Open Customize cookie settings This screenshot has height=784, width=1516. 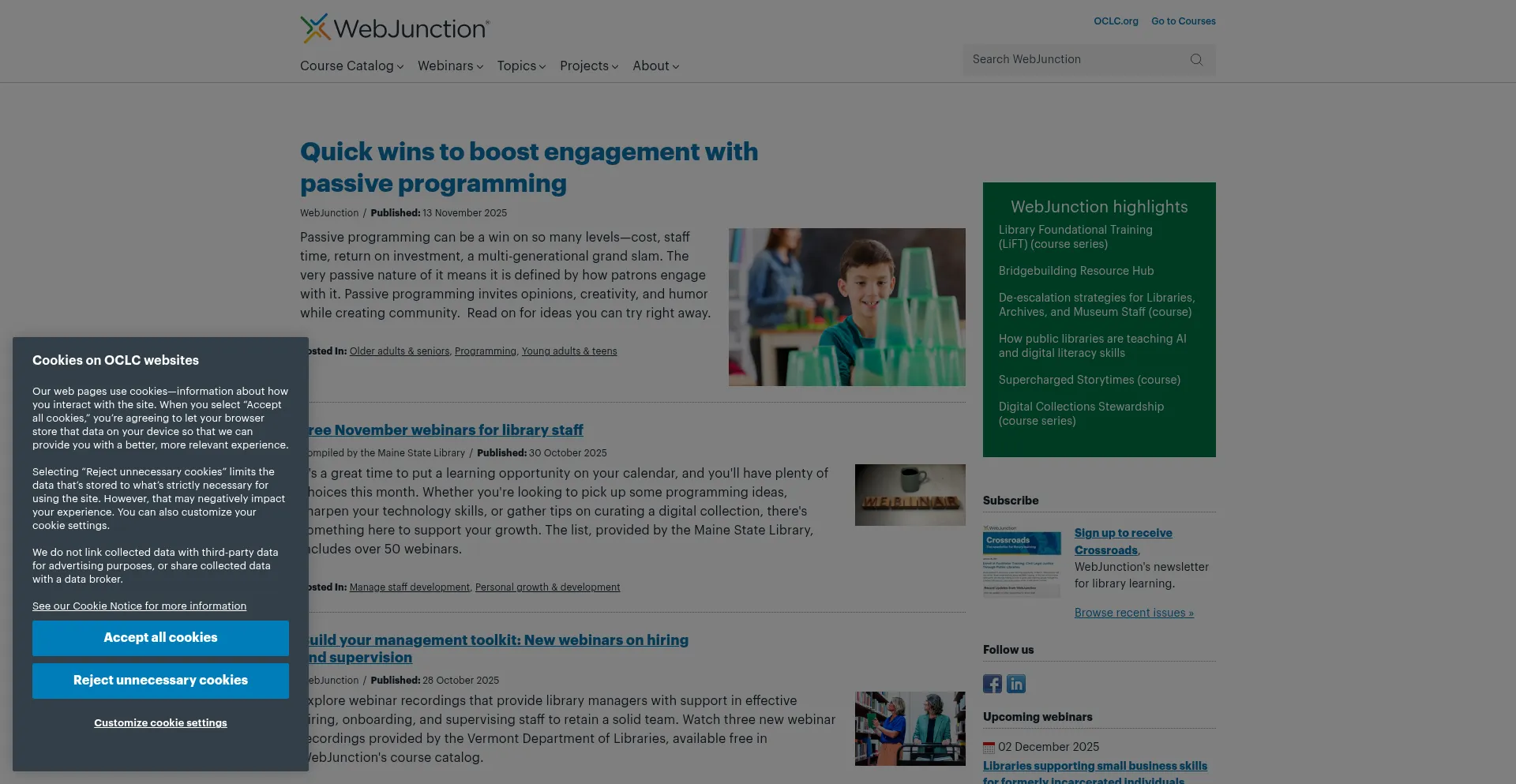coord(160,723)
